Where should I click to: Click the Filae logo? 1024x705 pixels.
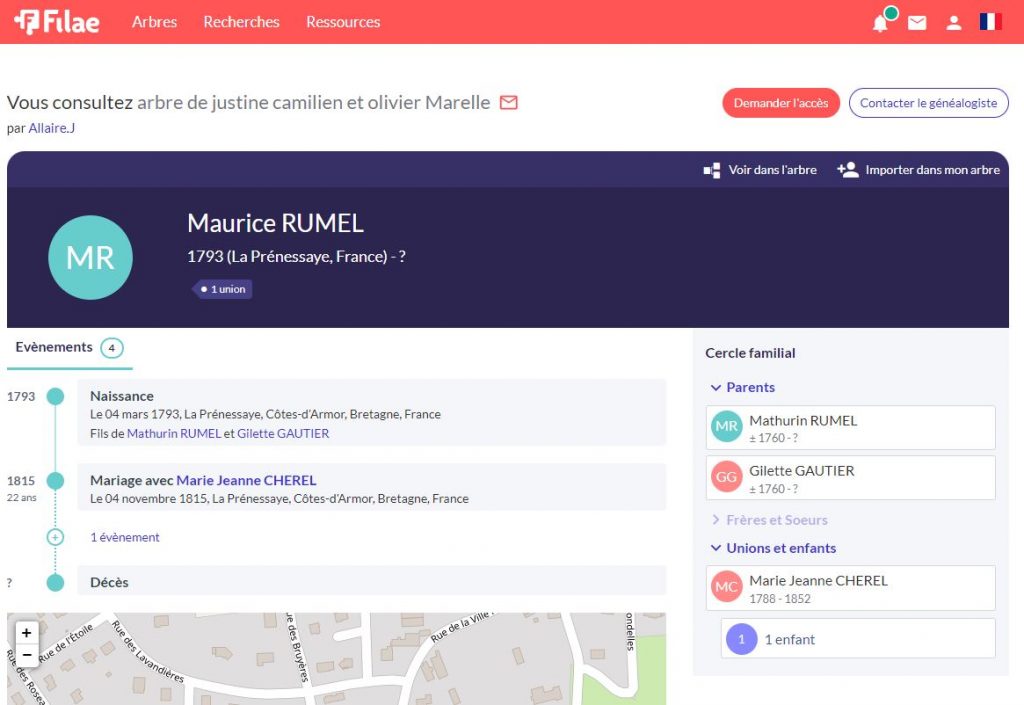coord(57,22)
